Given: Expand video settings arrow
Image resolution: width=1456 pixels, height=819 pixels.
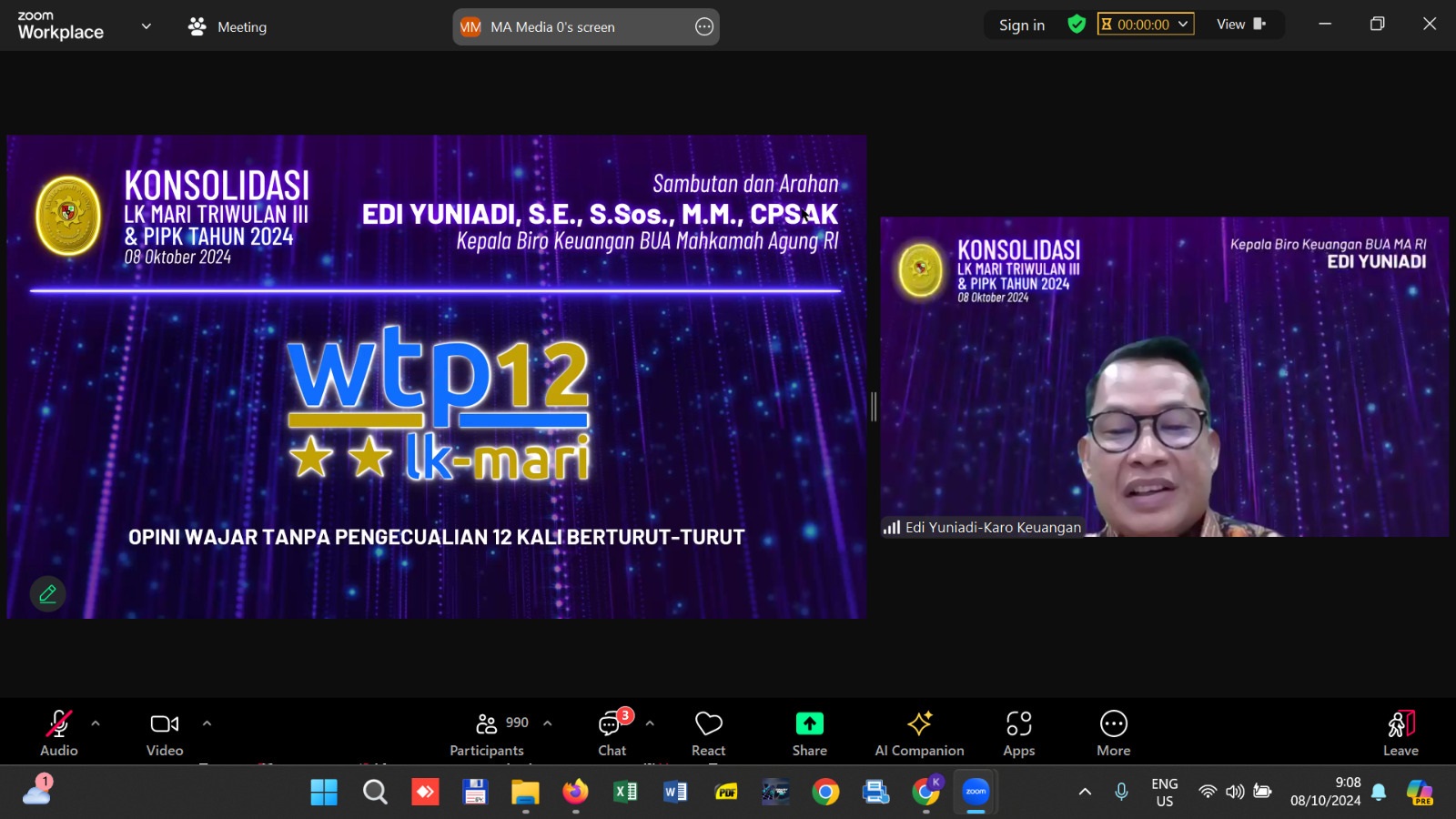Looking at the screenshot, I should point(207,723).
